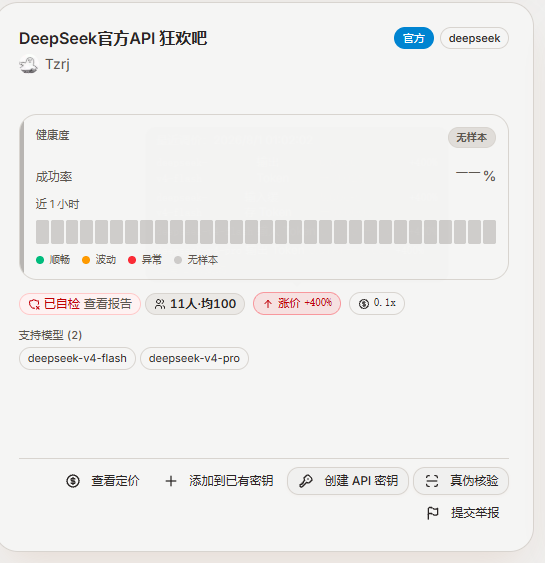Click the coin icon in 0.1x chip
This screenshot has width=545, height=563.
click(x=364, y=304)
